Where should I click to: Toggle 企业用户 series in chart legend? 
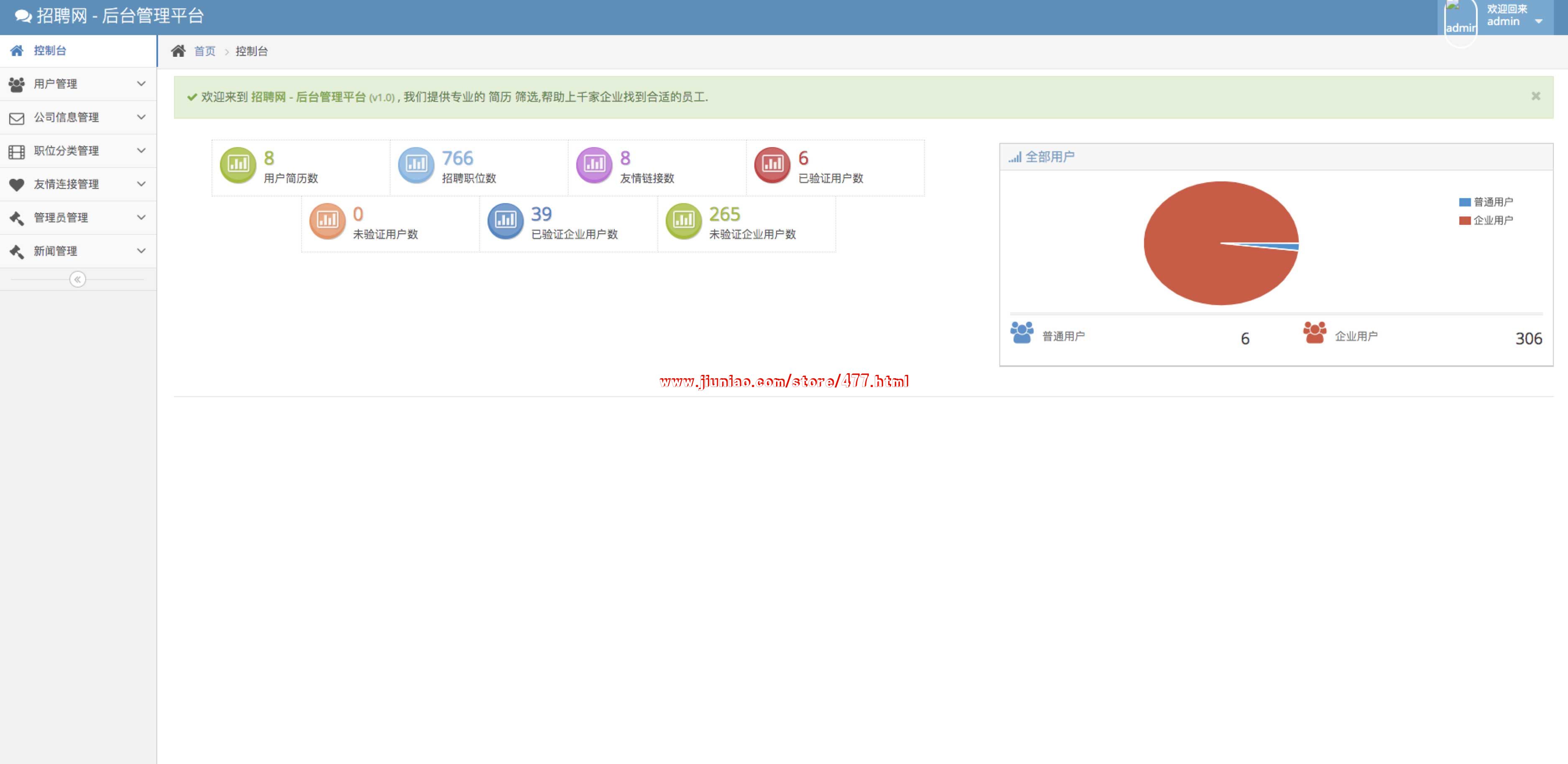pos(1485,220)
